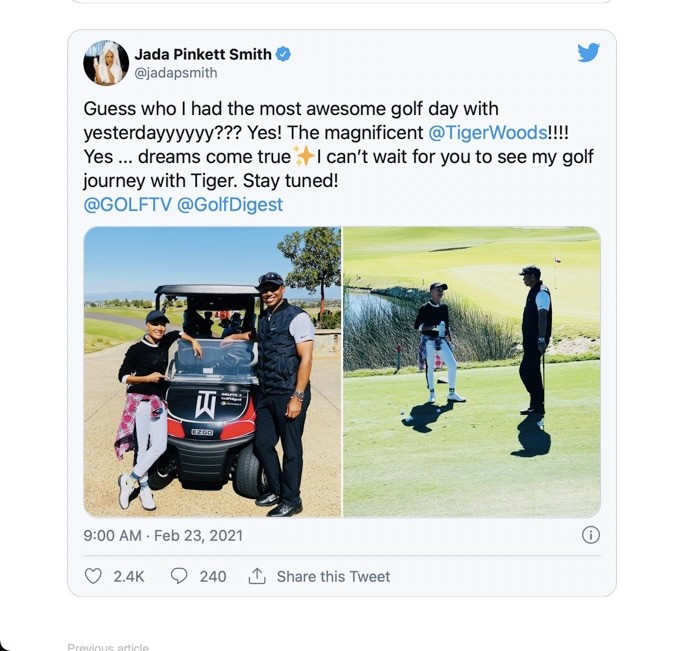Image resolution: width=692 pixels, height=651 pixels.
Task: Open the tweet info circle icon
Action: click(590, 535)
